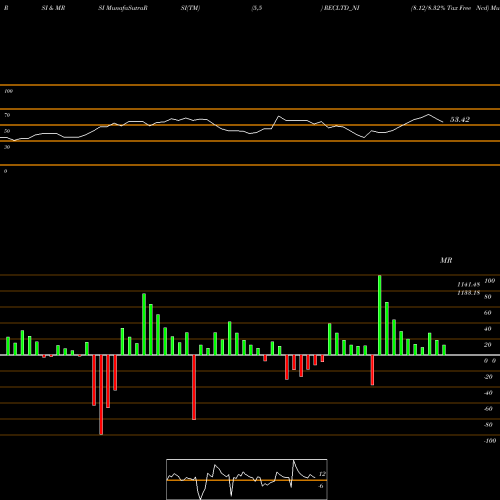Click the mini chart label 12

point(322,474)
